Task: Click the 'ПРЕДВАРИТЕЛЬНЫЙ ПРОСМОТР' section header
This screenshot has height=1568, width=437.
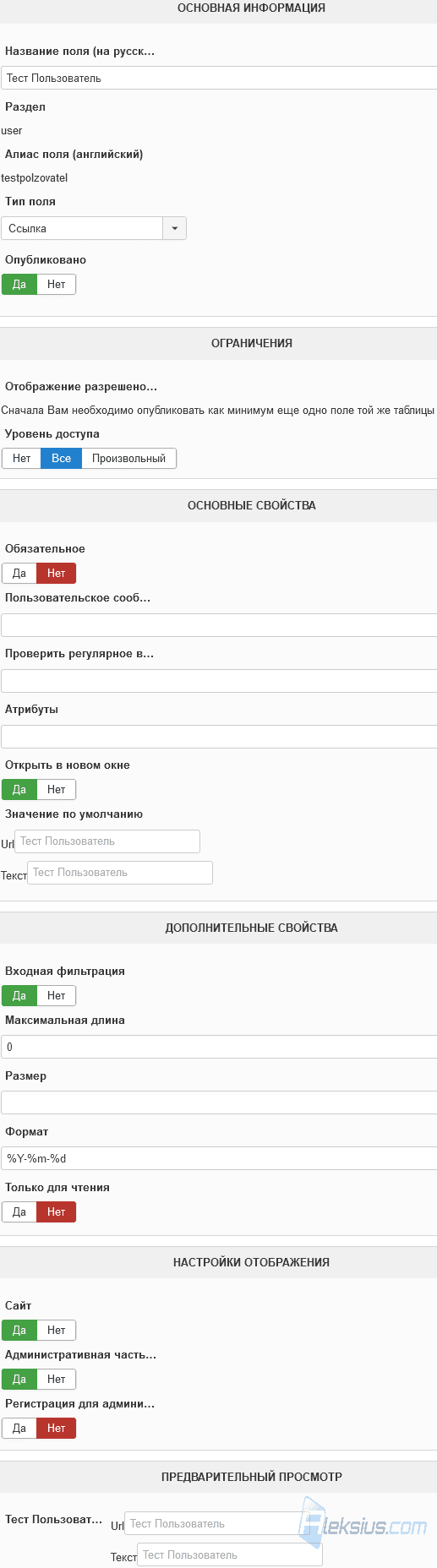Action: pyautogui.click(x=251, y=1478)
